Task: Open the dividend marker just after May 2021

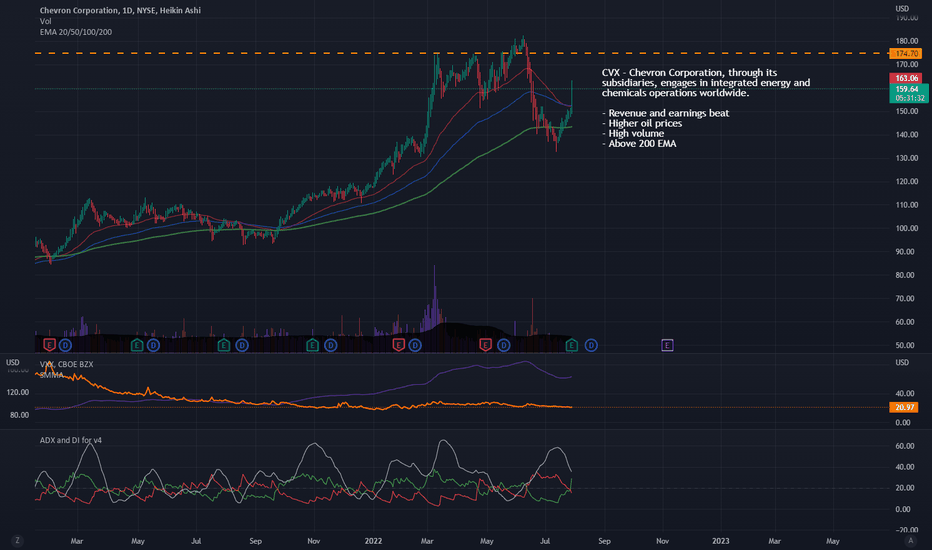Action: coord(153,345)
